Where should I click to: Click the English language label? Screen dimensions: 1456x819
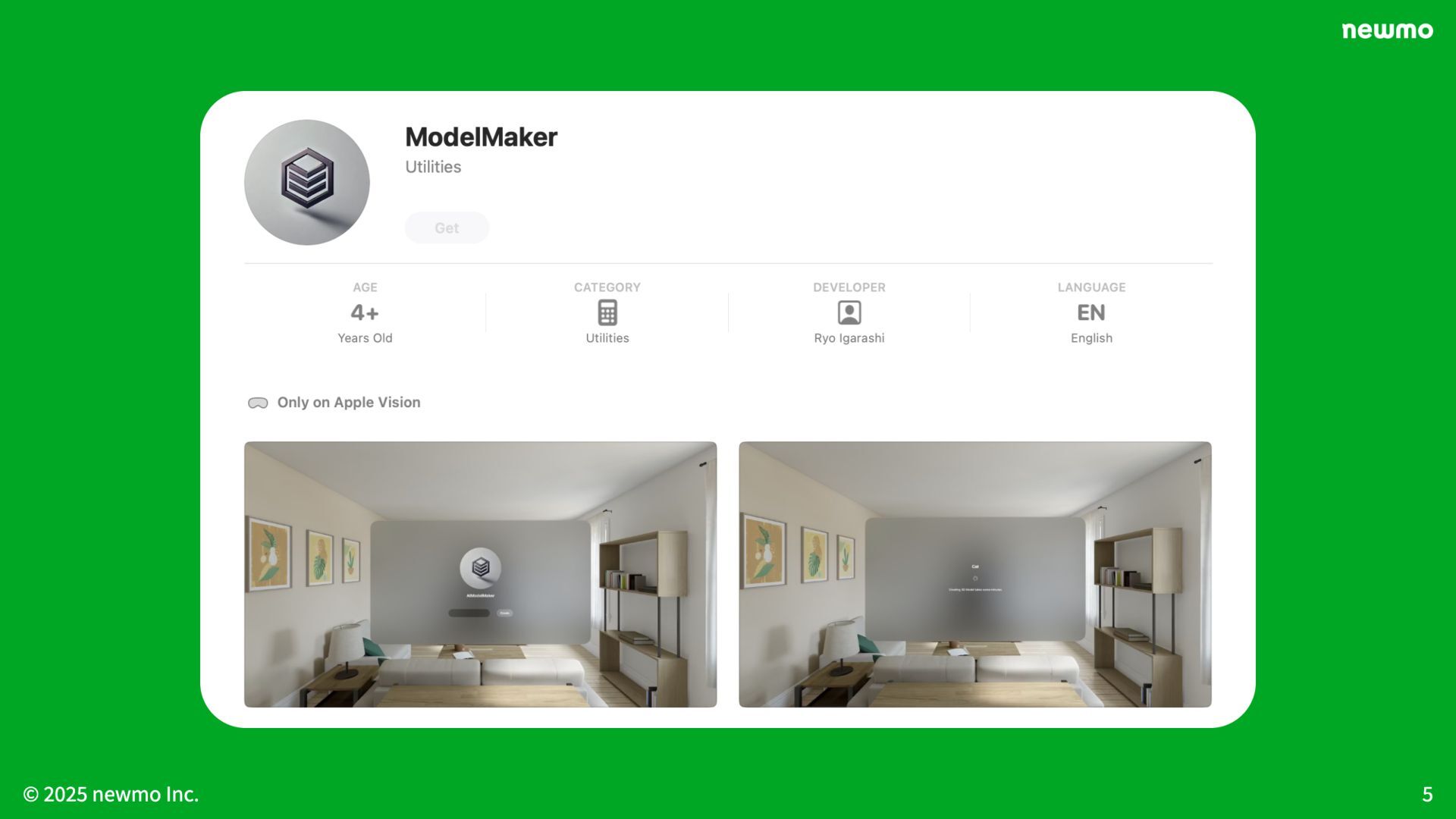click(x=1091, y=338)
